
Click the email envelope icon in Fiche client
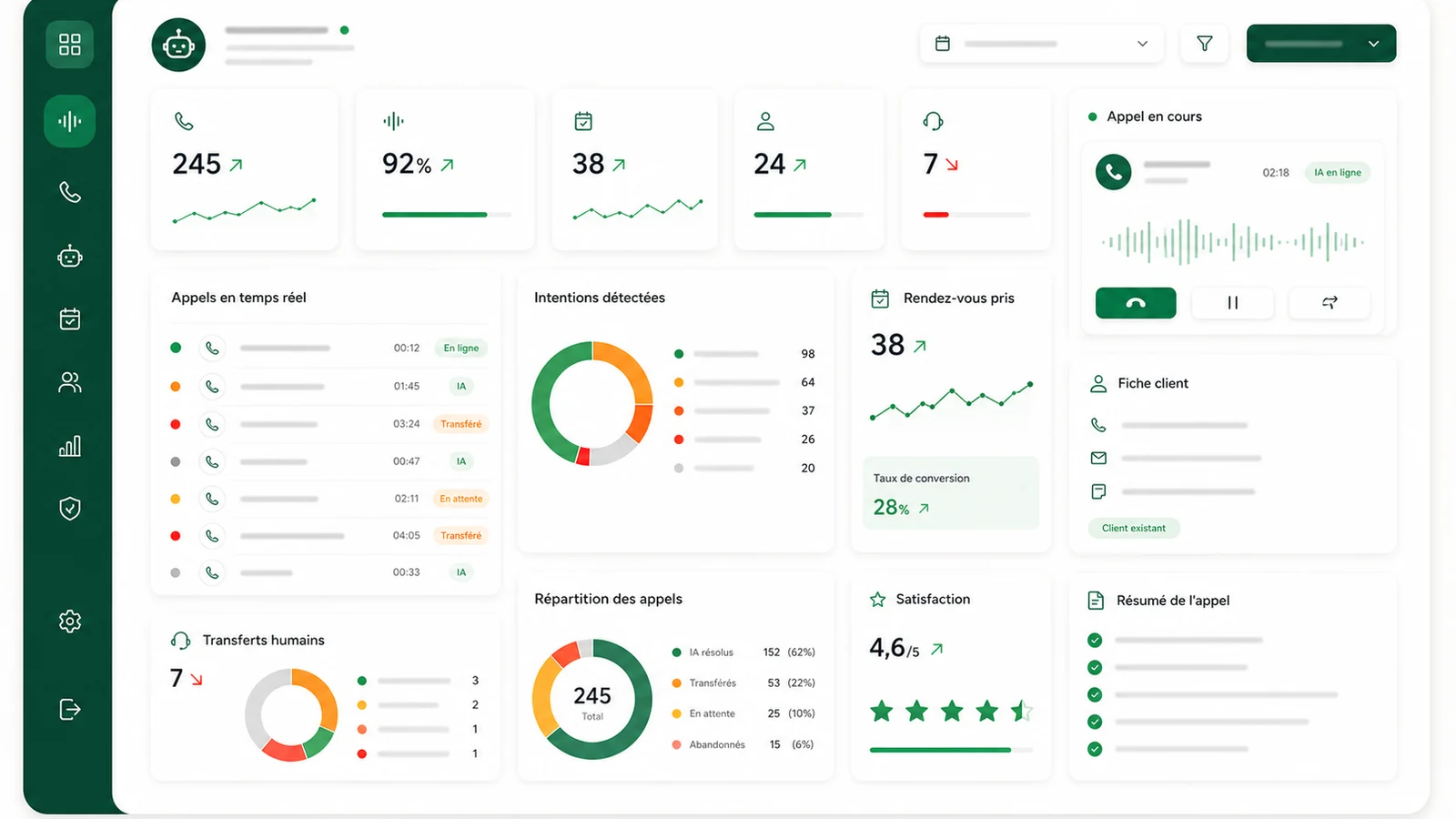(x=1098, y=458)
